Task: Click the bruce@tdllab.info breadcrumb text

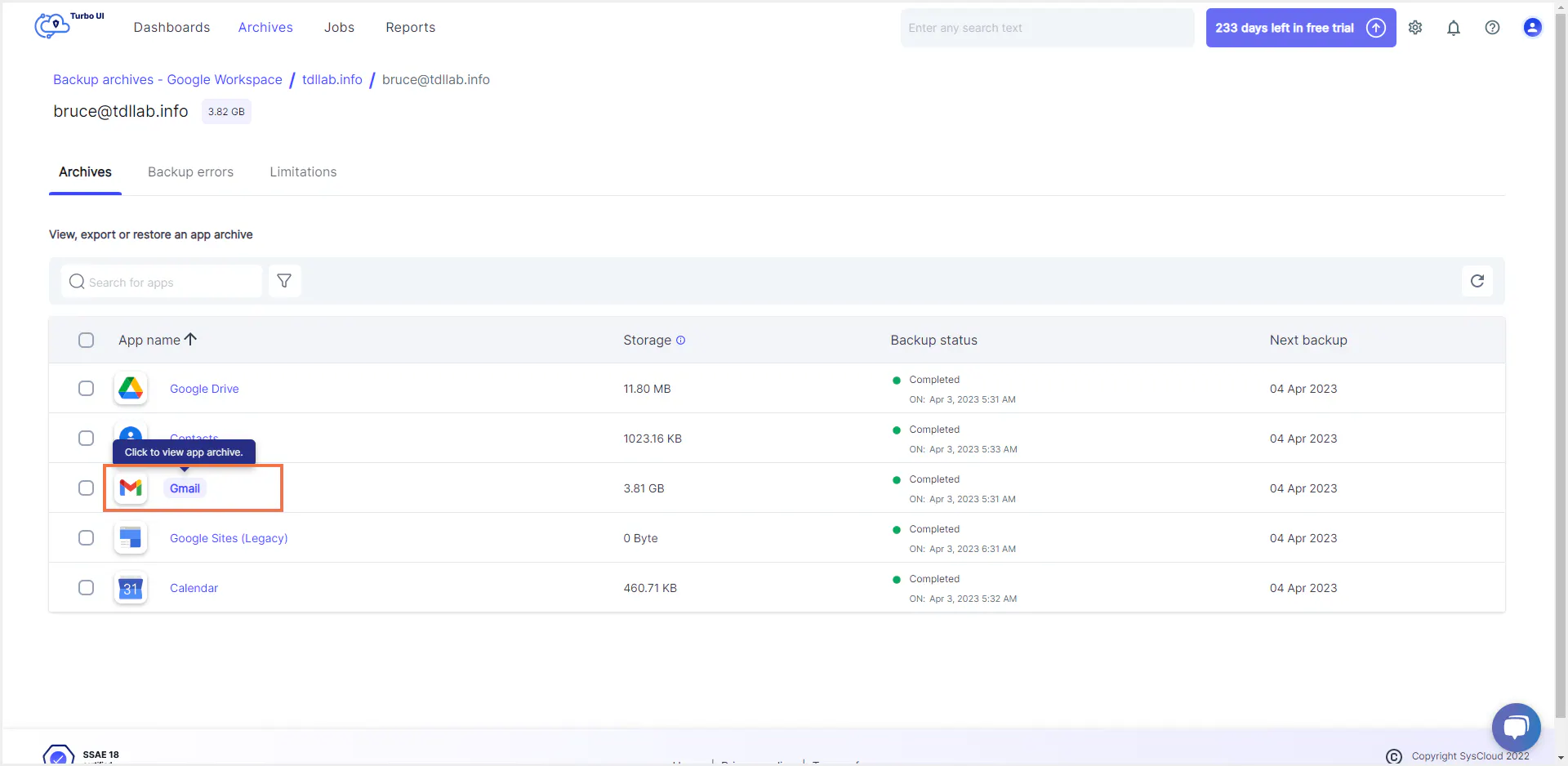Action: click(436, 80)
